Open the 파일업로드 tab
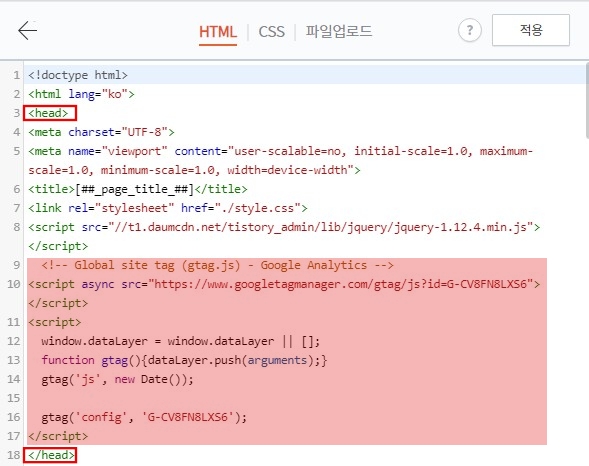 tap(339, 31)
